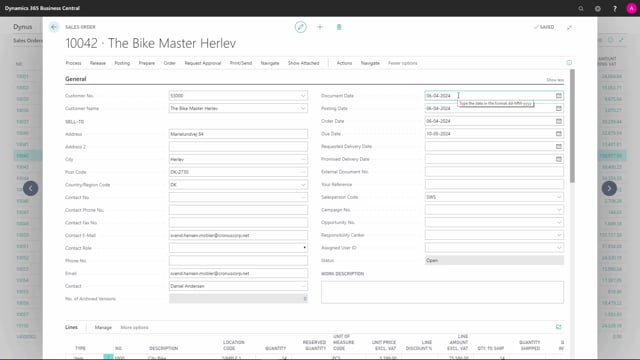
Task: Open the Posting menu
Action: tap(122, 63)
